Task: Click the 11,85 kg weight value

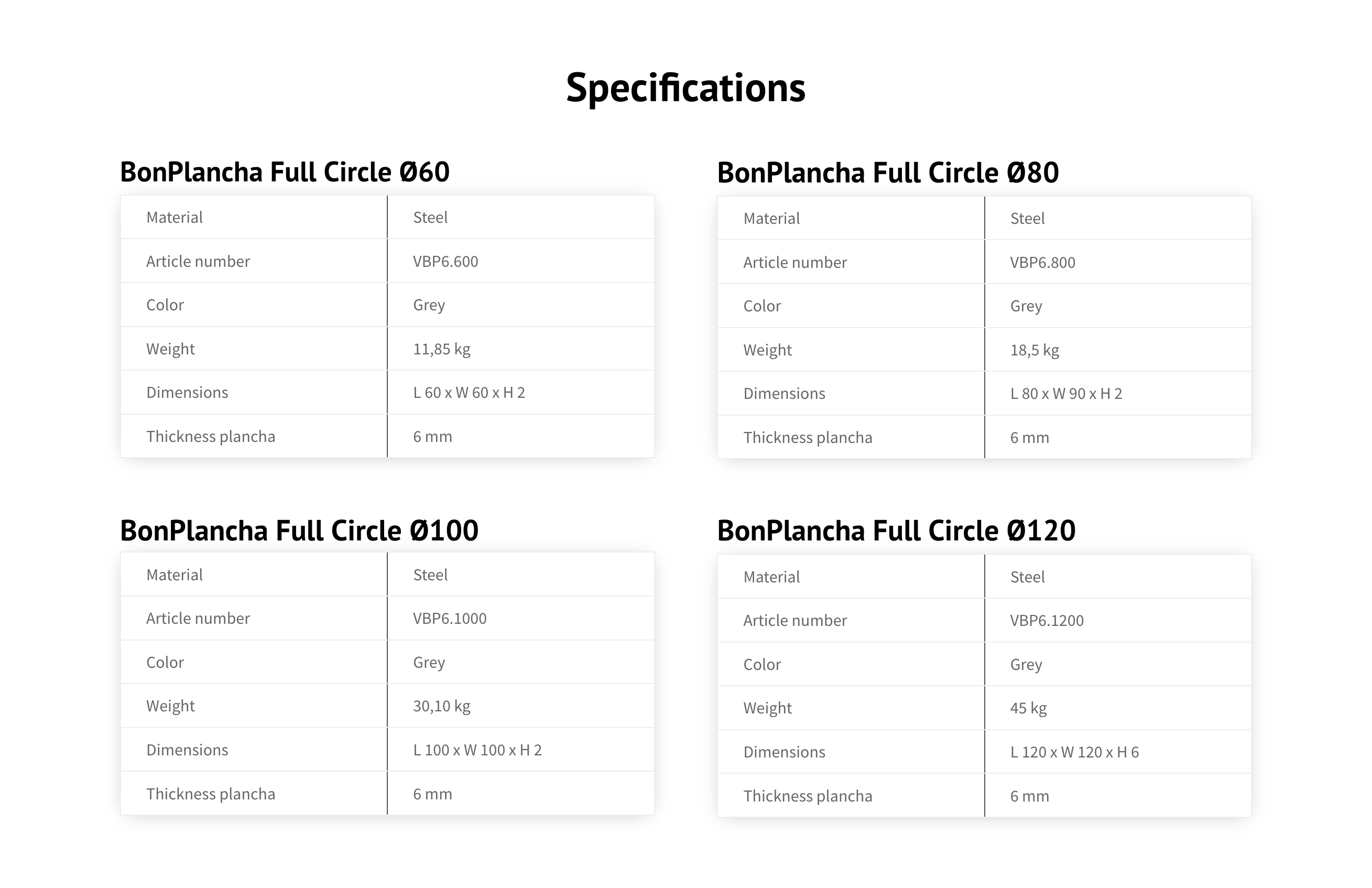Action: (x=442, y=349)
